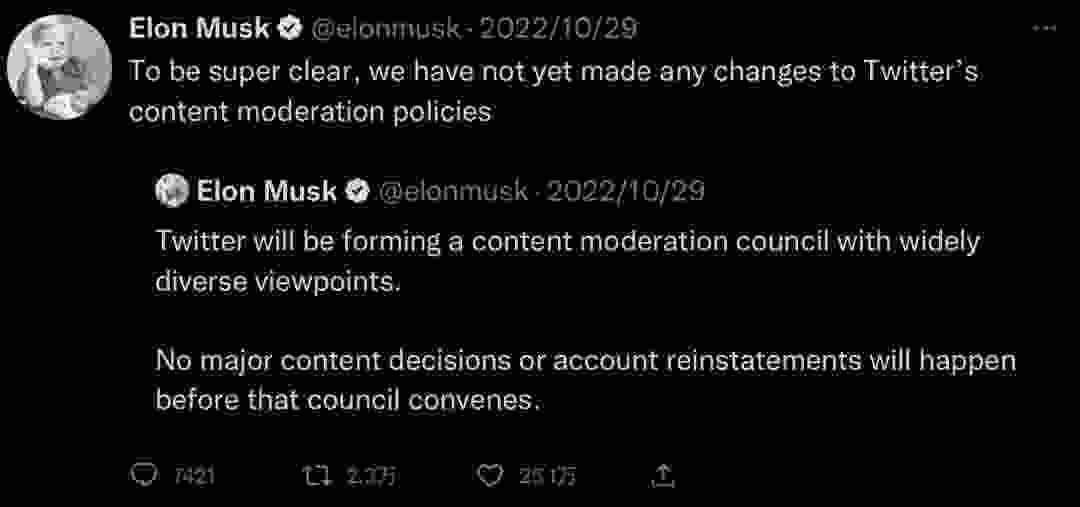Open Elon Musk name on main tweet
This screenshot has height=507, width=1080.
[x=200, y=29]
